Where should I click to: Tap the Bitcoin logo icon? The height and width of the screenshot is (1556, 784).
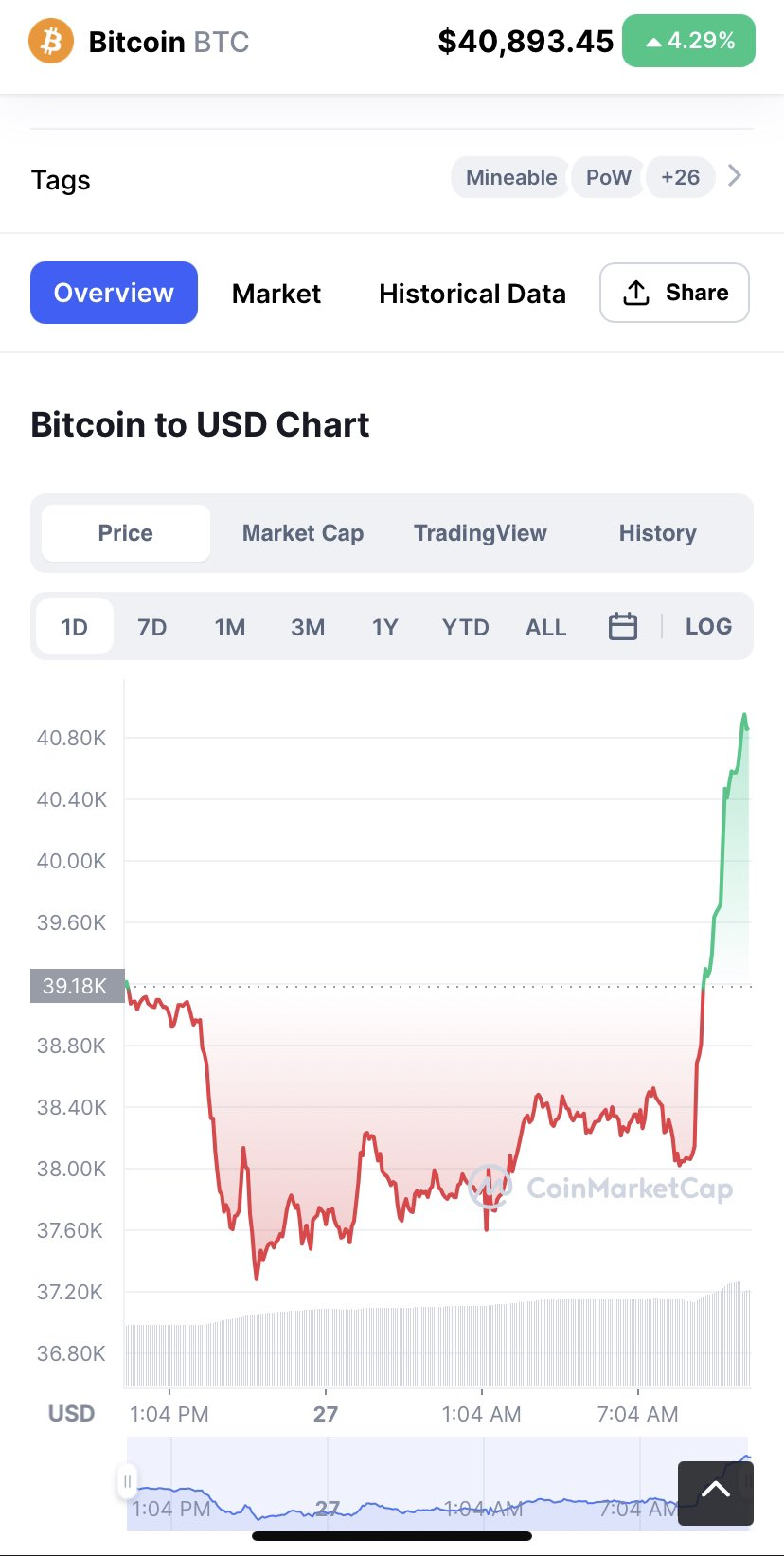point(51,42)
